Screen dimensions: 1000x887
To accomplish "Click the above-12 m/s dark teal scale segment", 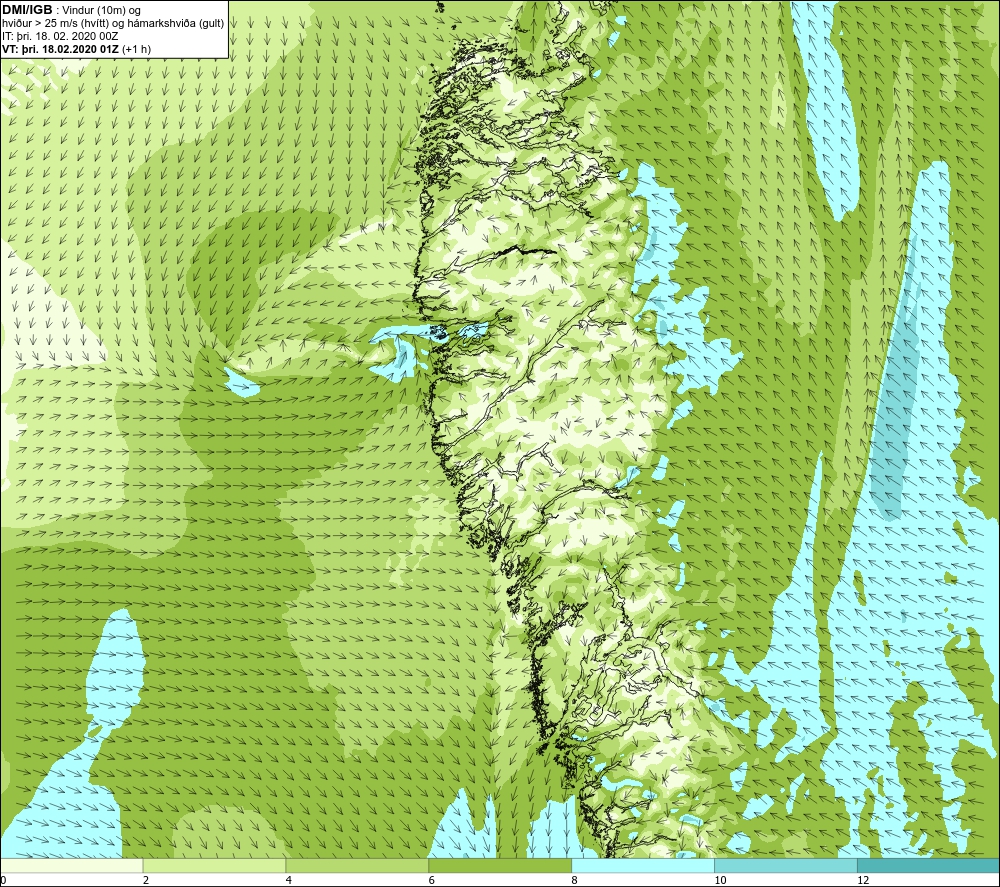I will 929,865.
